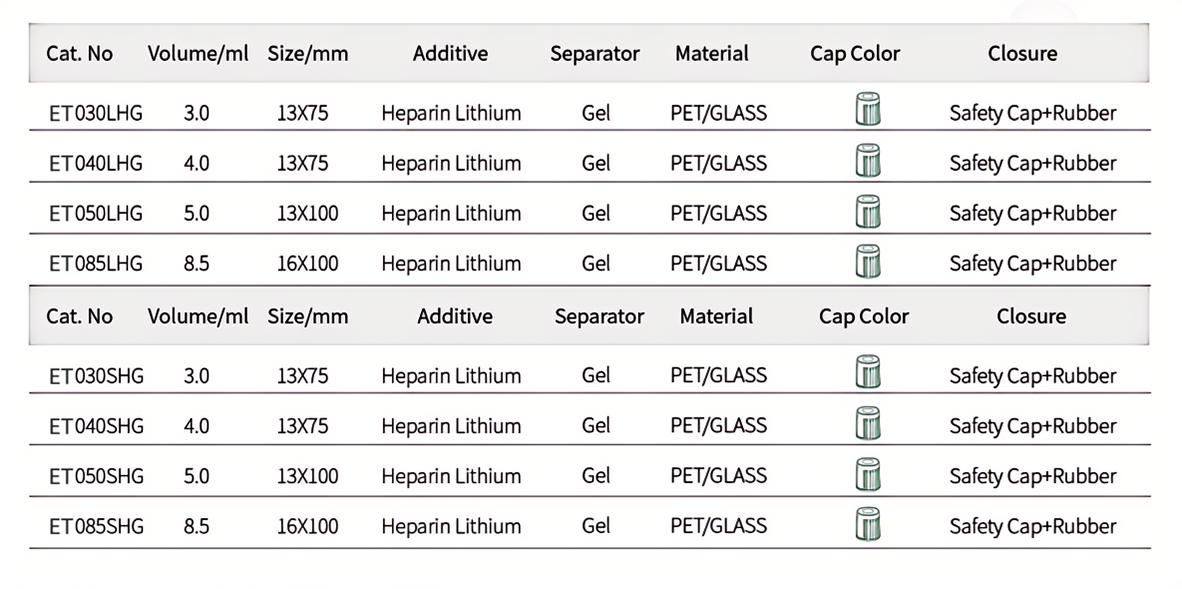1182x589 pixels.
Task: Click the green cap icon for ET040SHG
Action: click(x=868, y=423)
